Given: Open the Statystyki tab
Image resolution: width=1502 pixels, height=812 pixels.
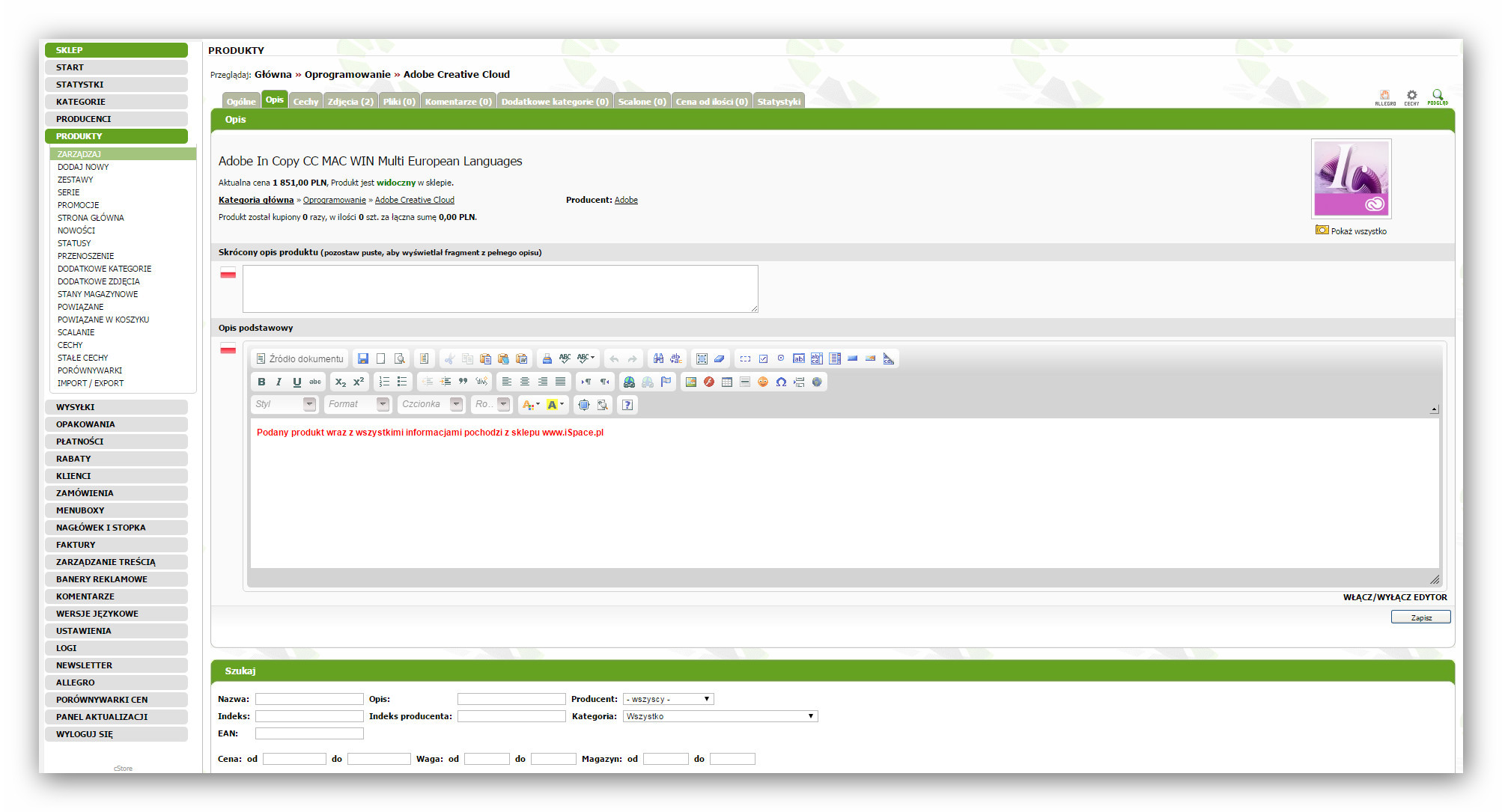Looking at the screenshot, I should pos(779,101).
